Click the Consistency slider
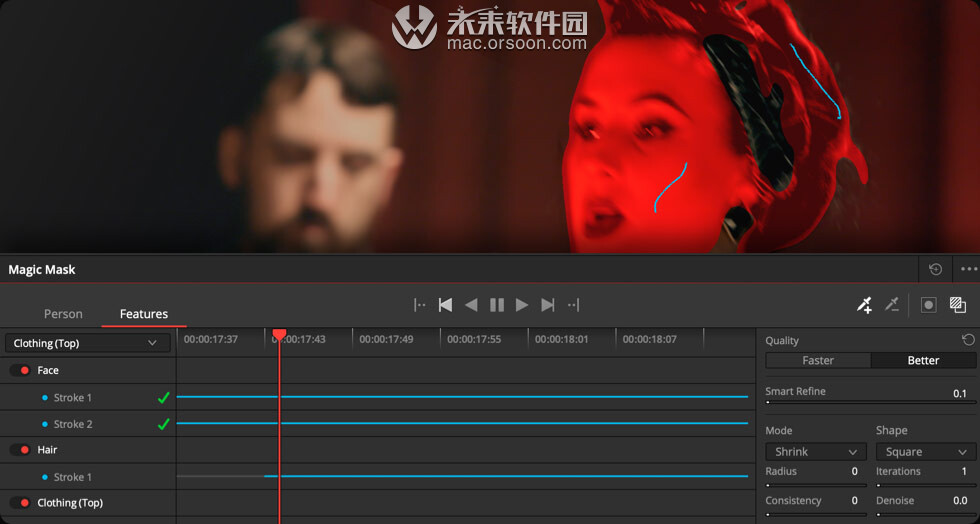The width and height of the screenshot is (980, 524). pyautogui.click(x=816, y=515)
